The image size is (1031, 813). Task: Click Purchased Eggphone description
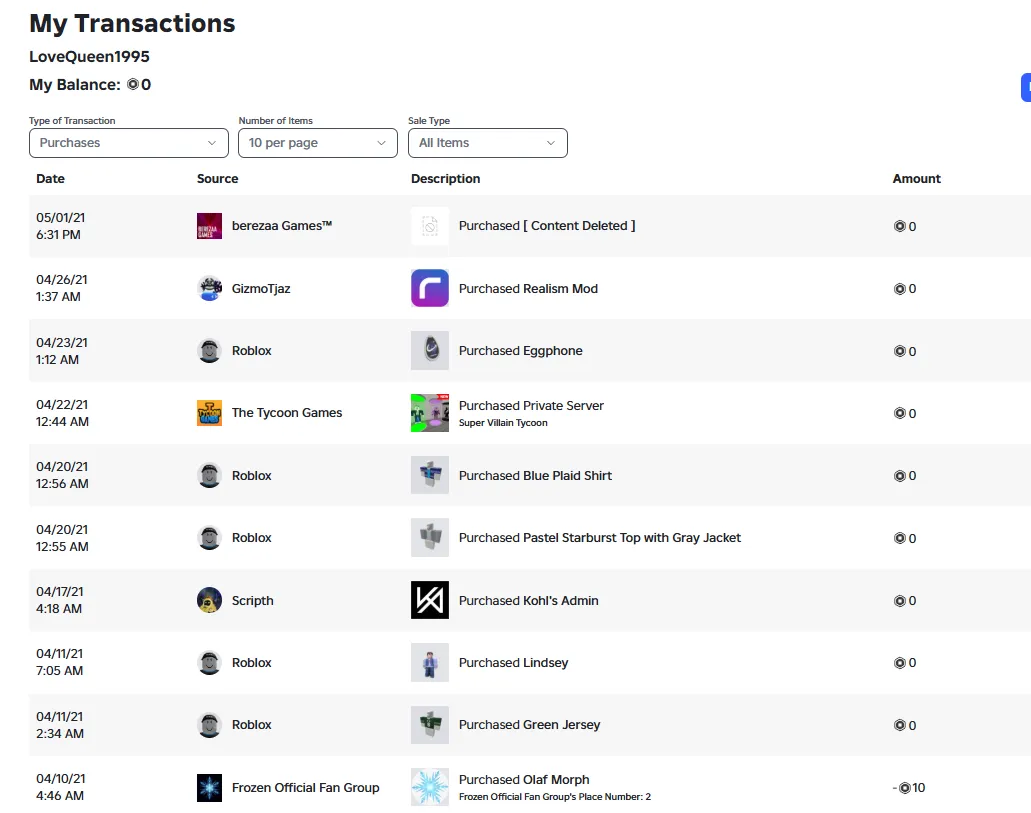(521, 351)
